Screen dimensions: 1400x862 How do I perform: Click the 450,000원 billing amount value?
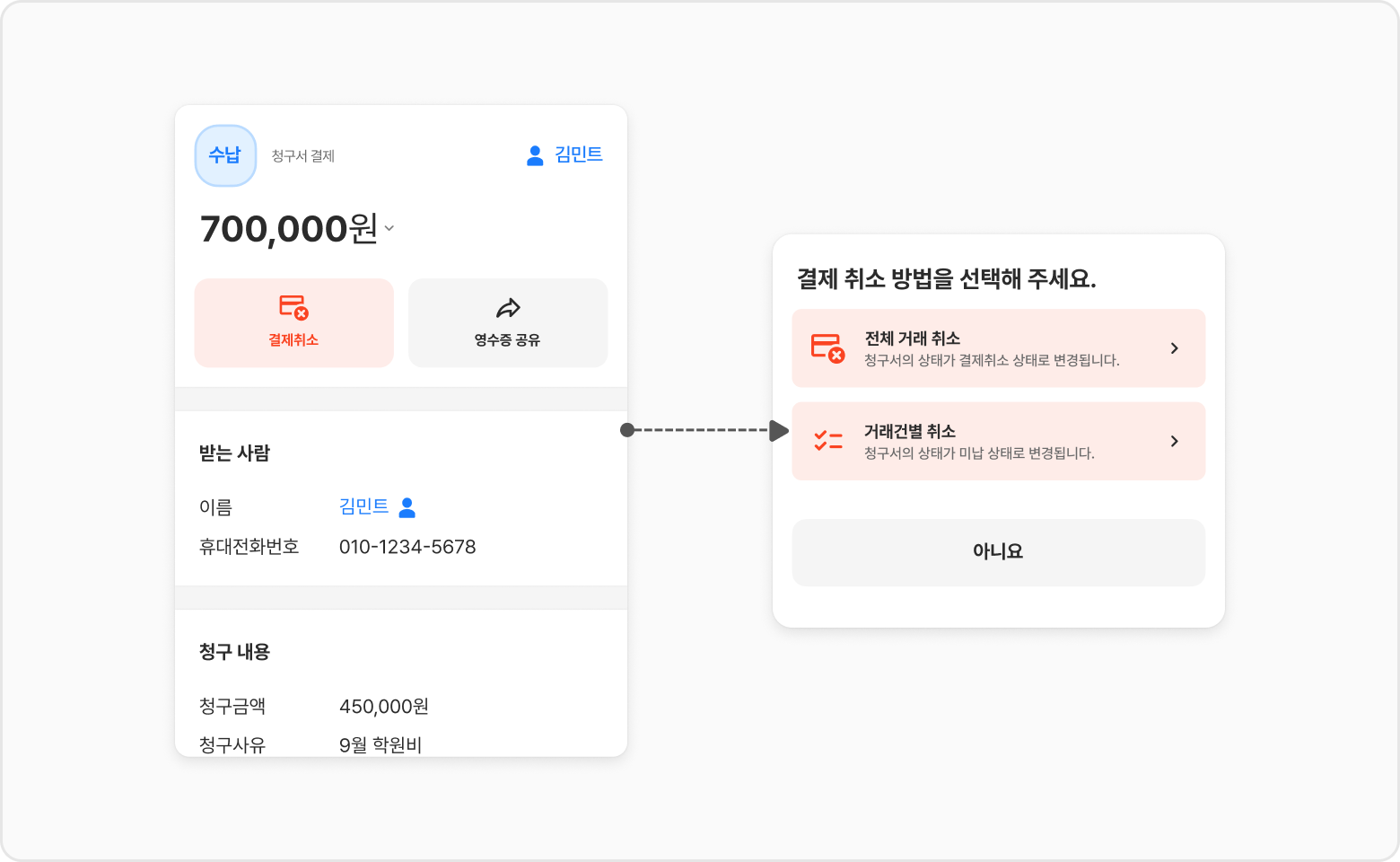pyautogui.click(x=384, y=707)
